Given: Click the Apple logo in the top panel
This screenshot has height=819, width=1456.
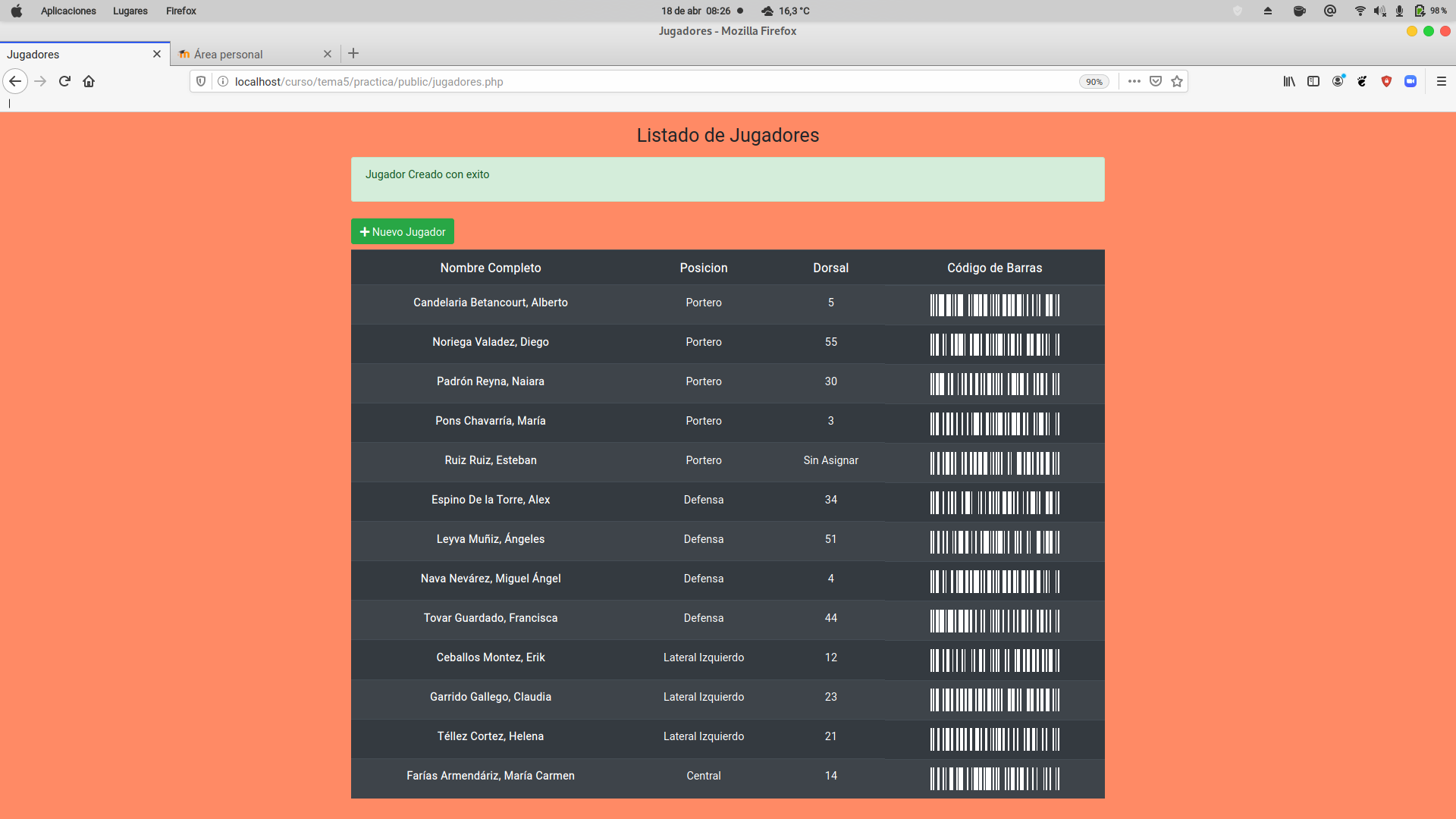Looking at the screenshot, I should [17, 11].
